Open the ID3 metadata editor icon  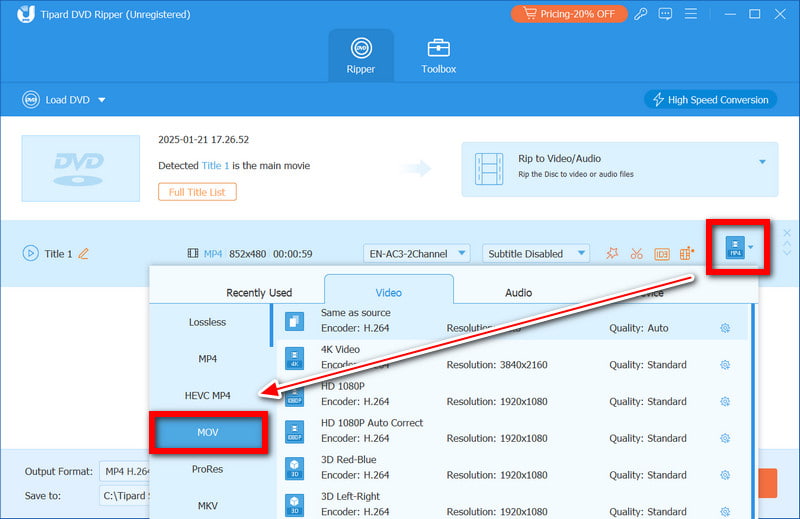[x=662, y=254]
